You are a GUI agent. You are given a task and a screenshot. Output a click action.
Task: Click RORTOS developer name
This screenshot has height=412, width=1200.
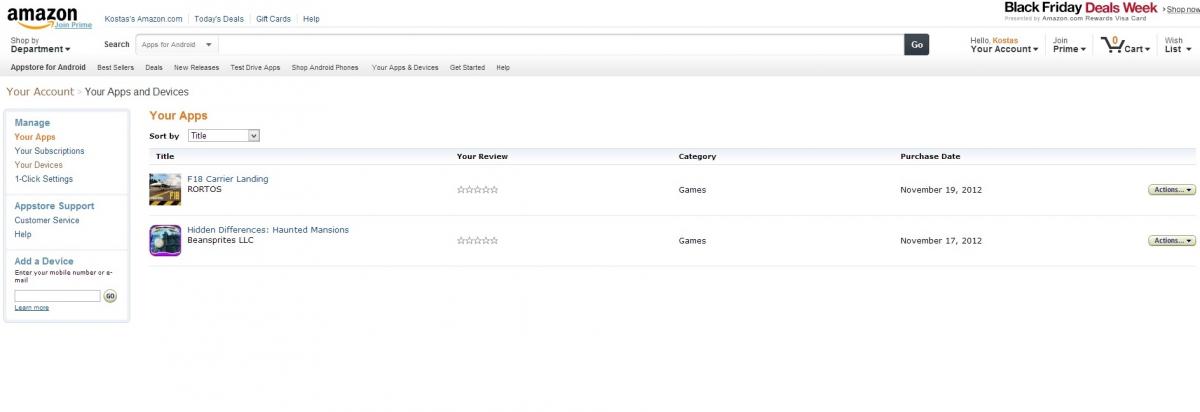tap(204, 189)
